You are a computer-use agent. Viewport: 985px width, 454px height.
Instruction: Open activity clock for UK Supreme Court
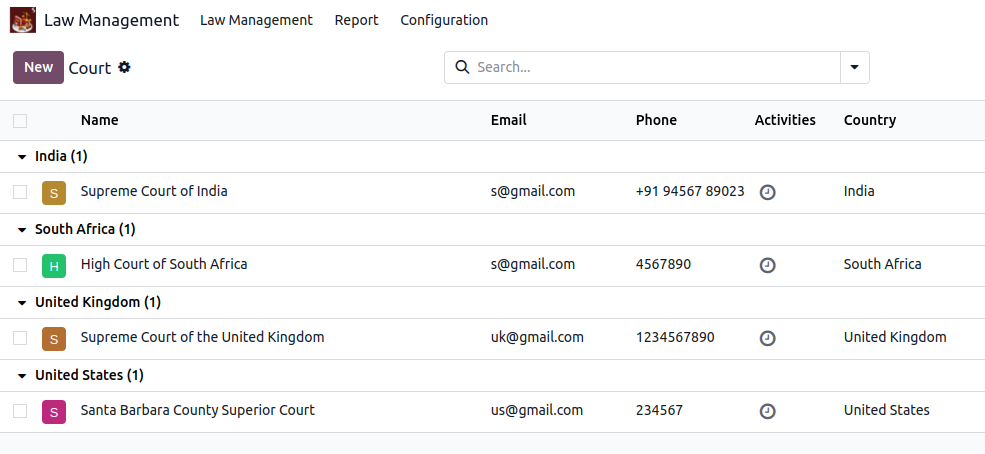(x=767, y=338)
